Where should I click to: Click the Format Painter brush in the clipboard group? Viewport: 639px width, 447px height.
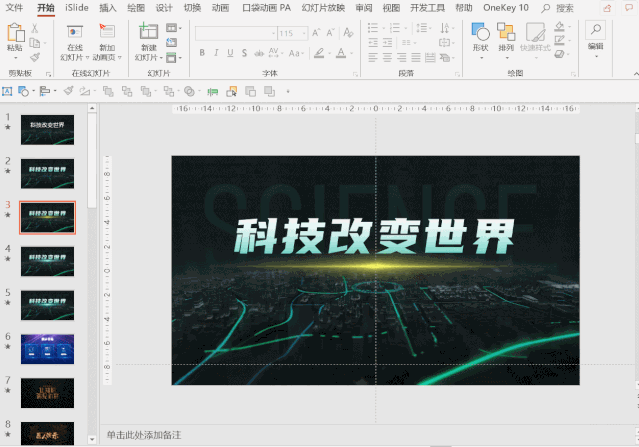(35, 57)
